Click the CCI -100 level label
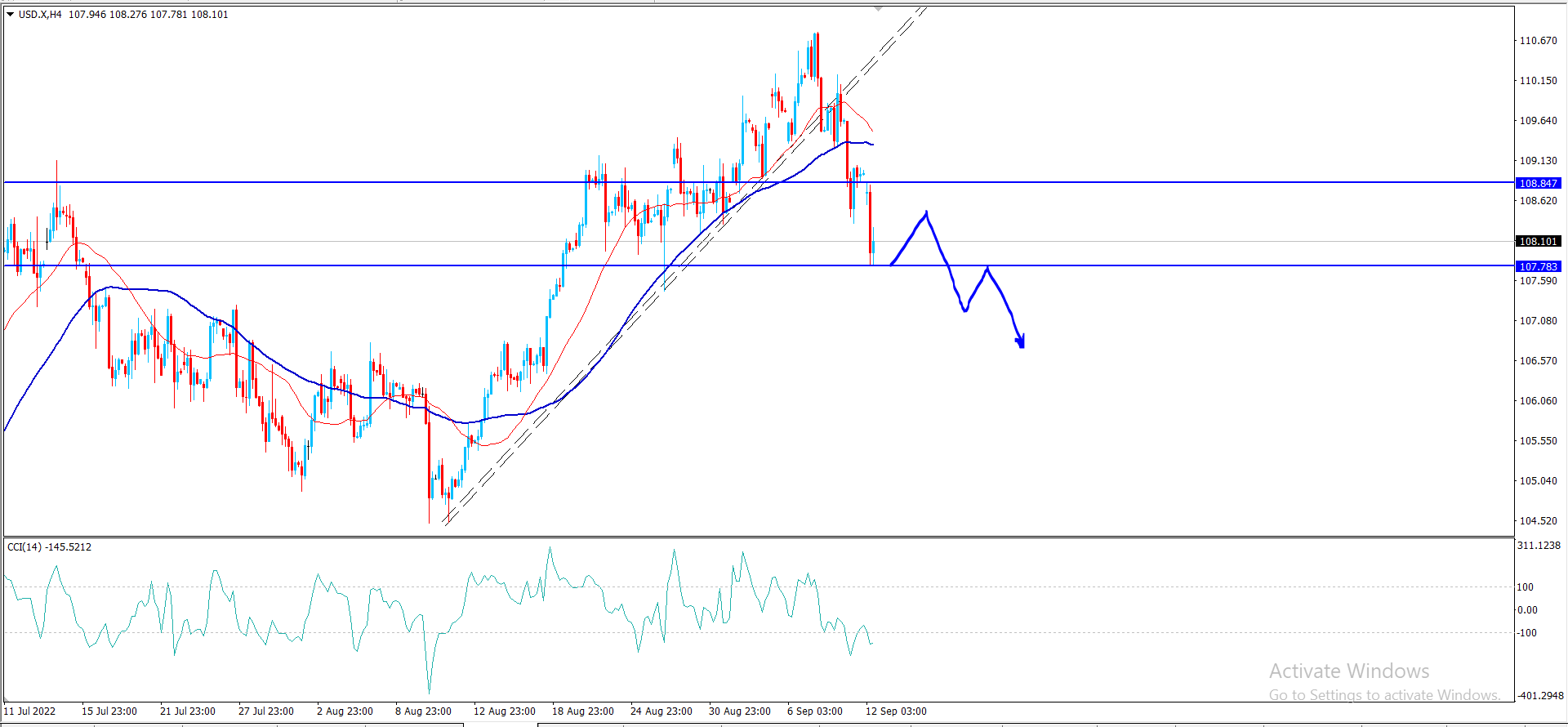The width and height of the screenshot is (1568, 727). pos(1526,633)
